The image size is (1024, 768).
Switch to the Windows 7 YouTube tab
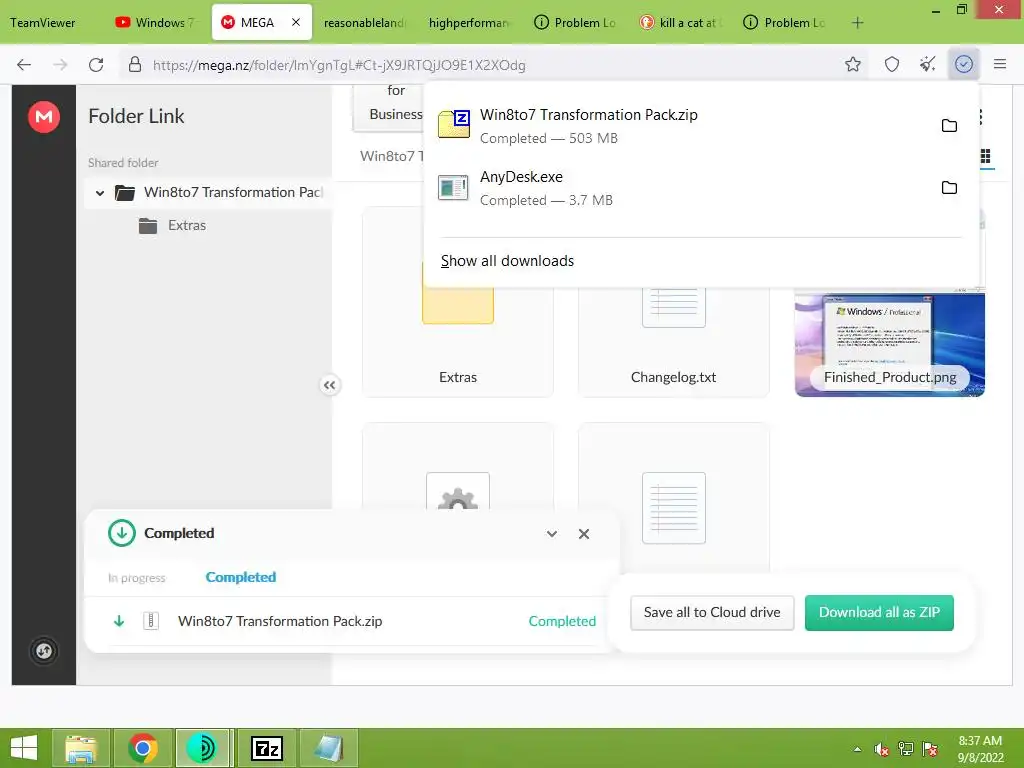tap(155, 22)
